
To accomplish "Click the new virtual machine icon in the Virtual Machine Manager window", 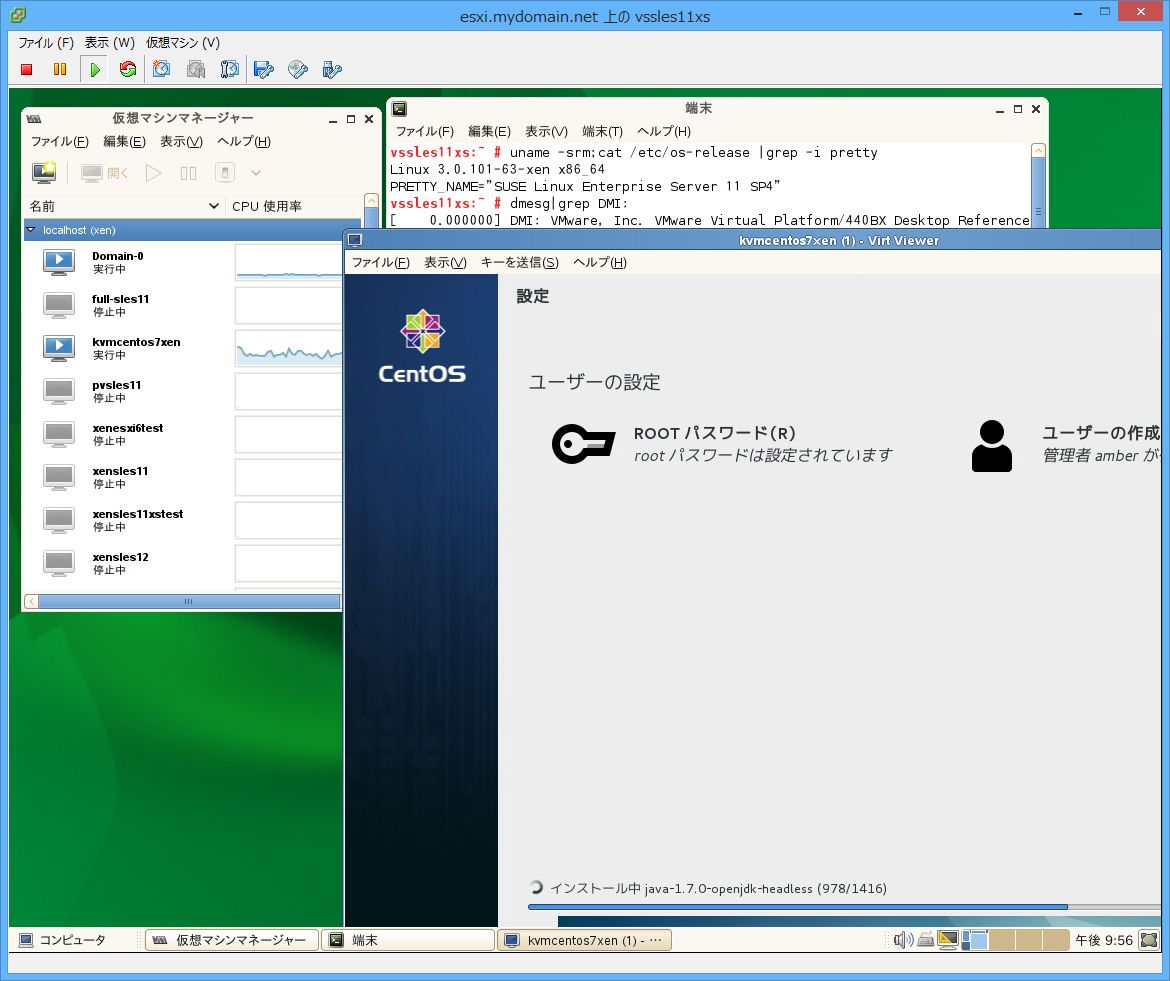I will pyautogui.click(x=45, y=173).
